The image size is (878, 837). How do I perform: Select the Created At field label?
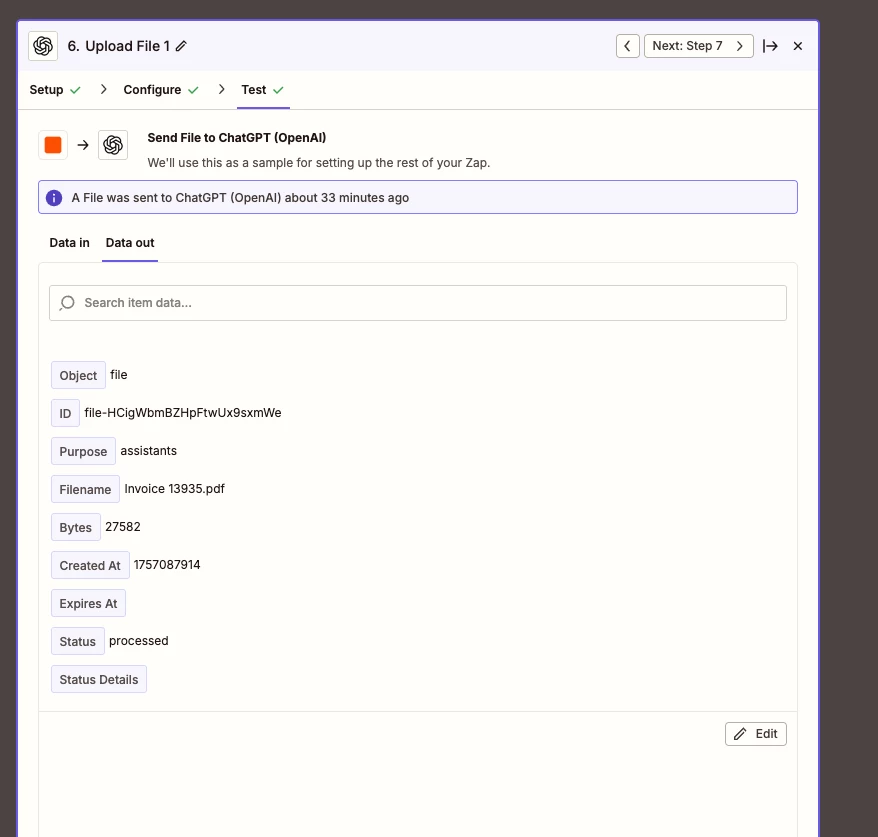pos(90,565)
